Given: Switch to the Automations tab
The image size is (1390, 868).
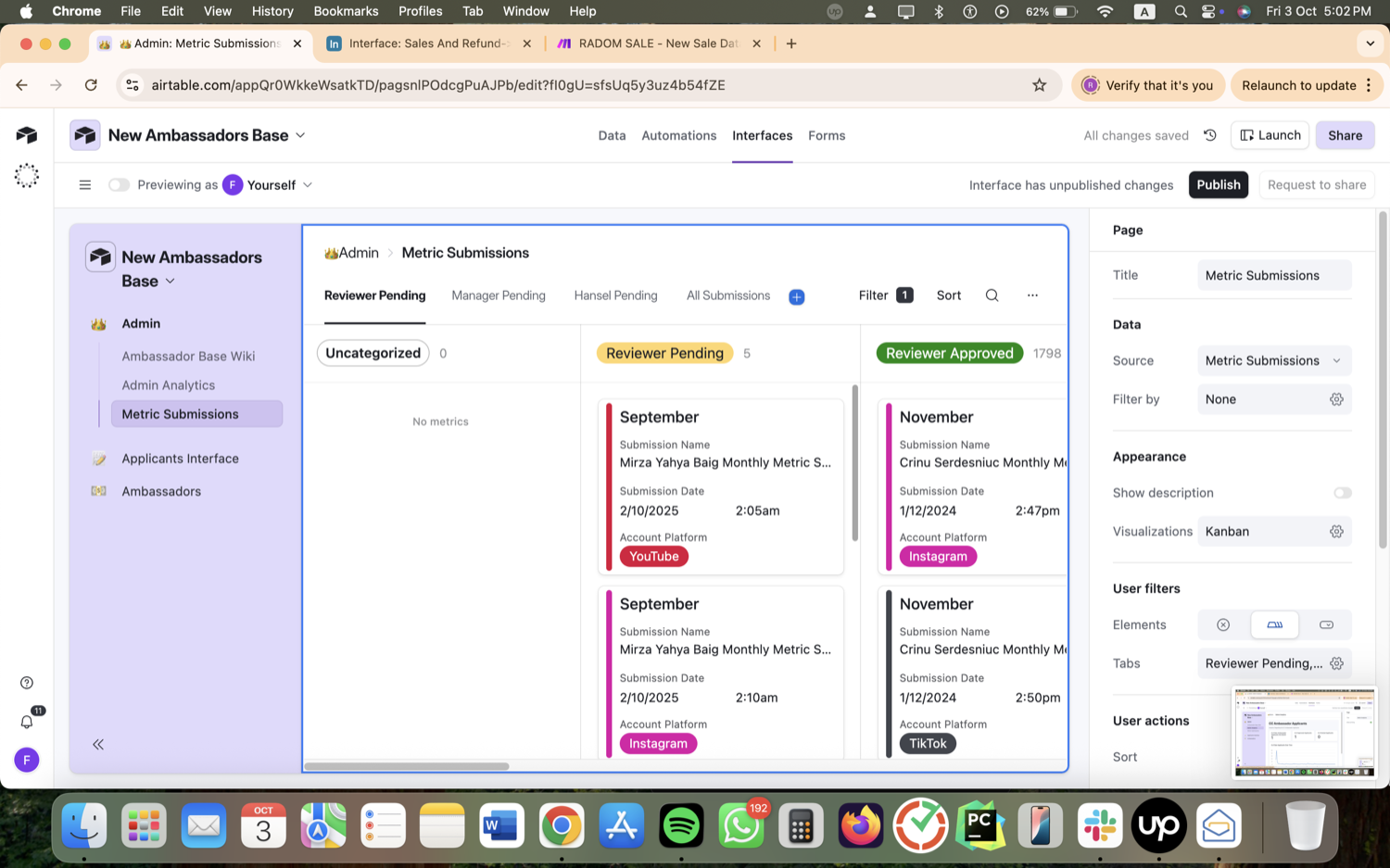Looking at the screenshot, I should [679, 135].
